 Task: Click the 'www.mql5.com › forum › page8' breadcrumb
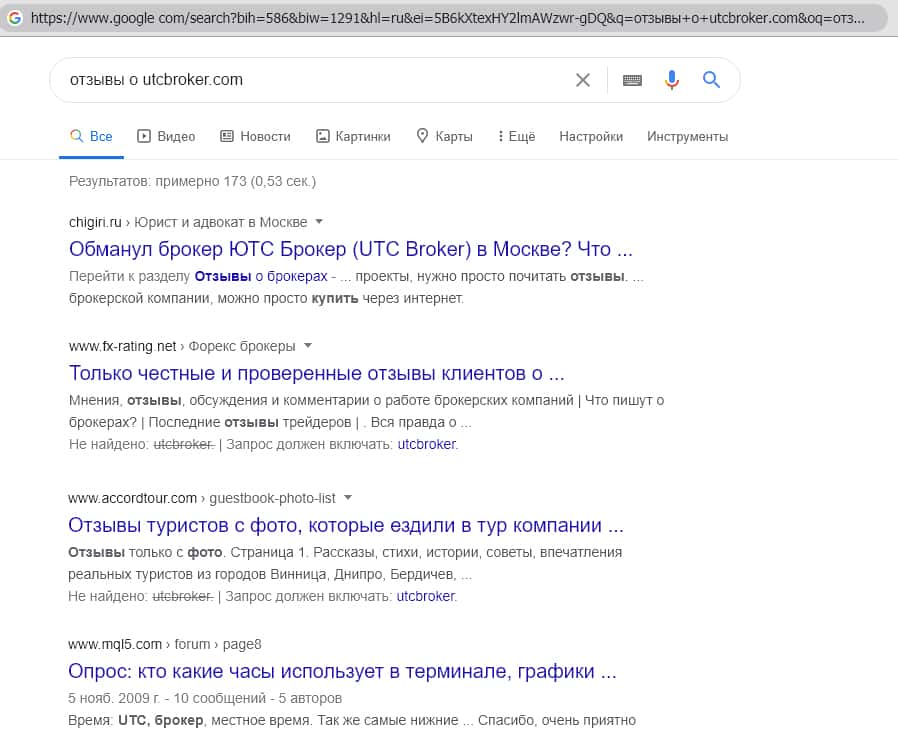click(x=165, y=644)
